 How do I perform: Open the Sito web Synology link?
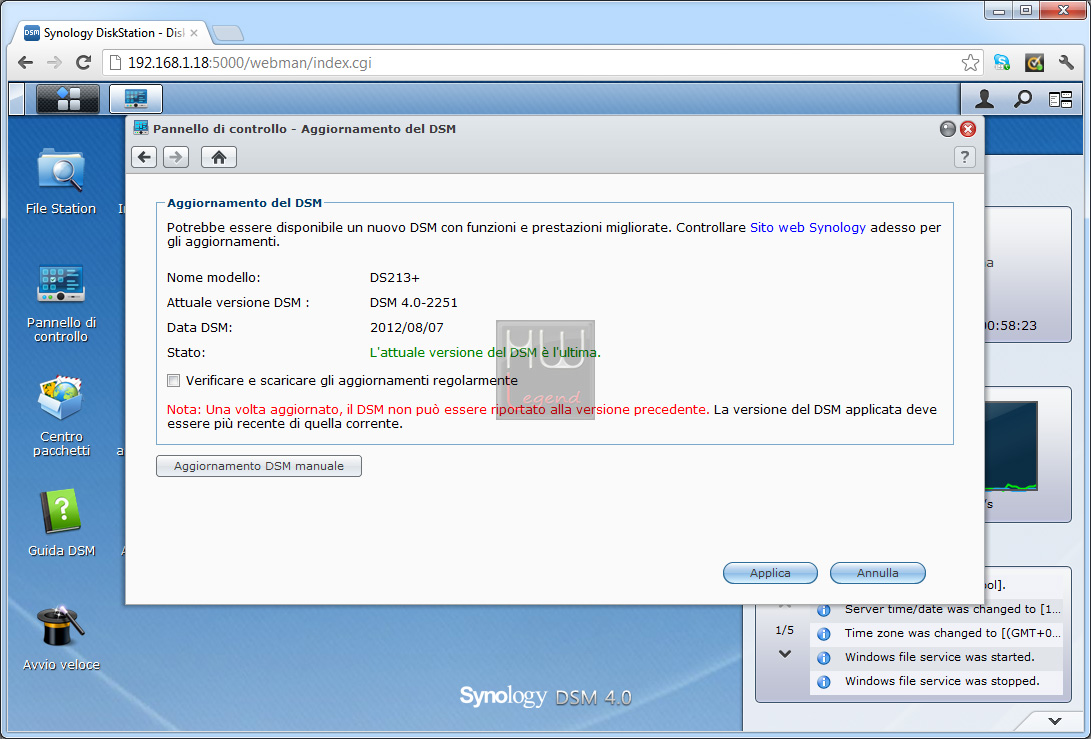coord(808,228)
